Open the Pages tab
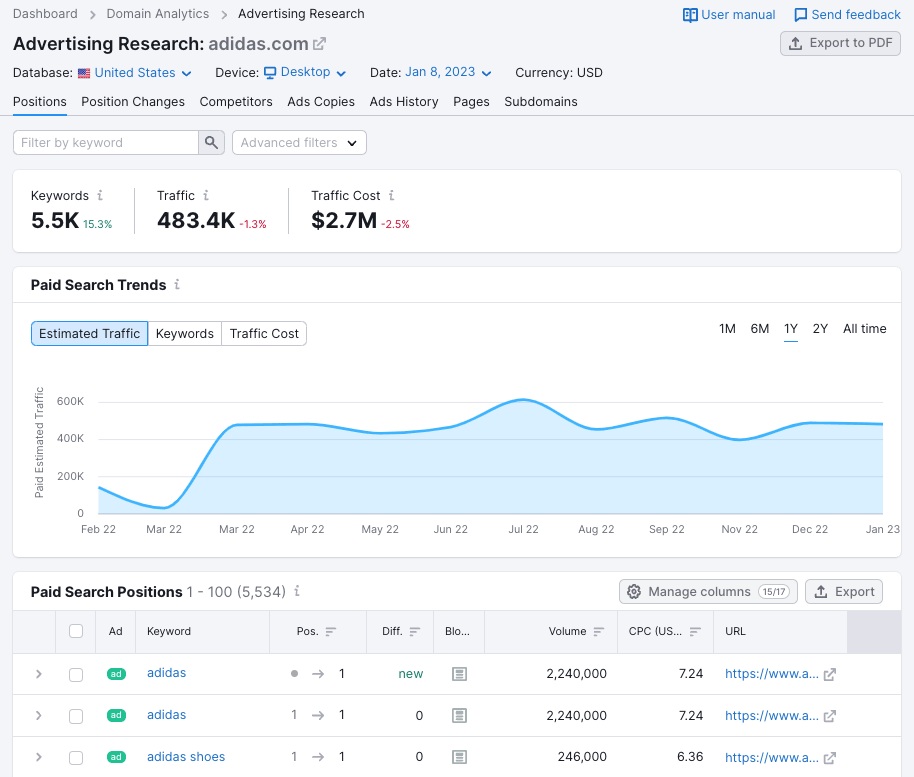This screenshot has height=777, width=914. (471, 102)
